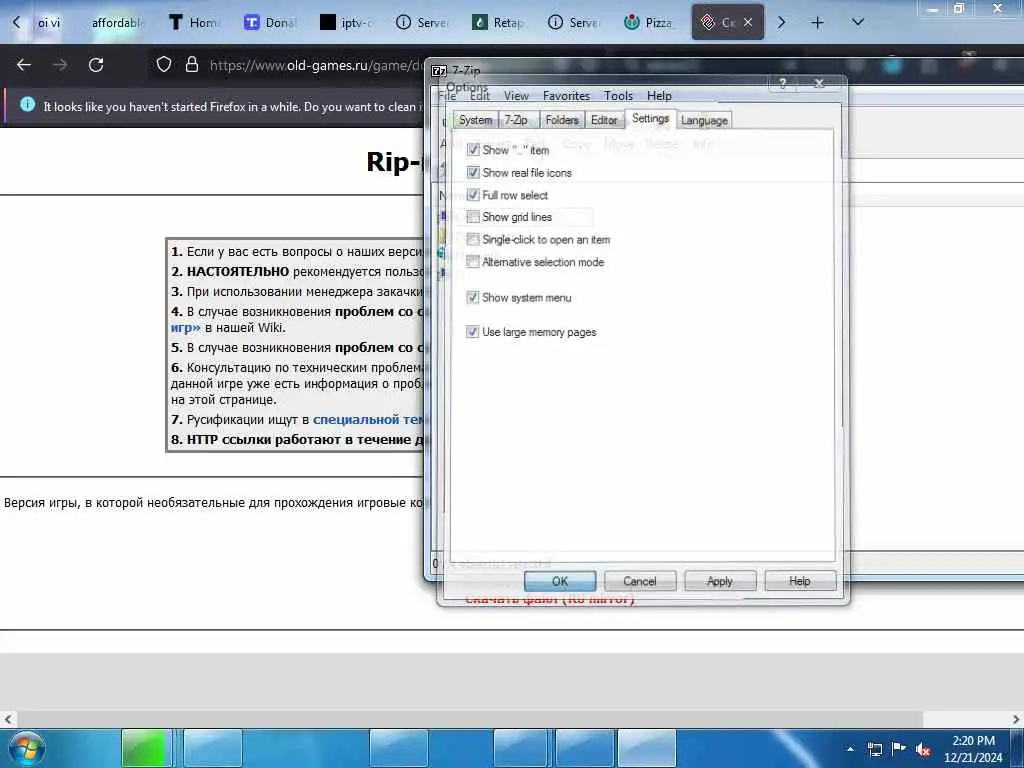Follow the blue "игр»" link on page
This screenshot has width=1024, height=768.
pos(185,328)
